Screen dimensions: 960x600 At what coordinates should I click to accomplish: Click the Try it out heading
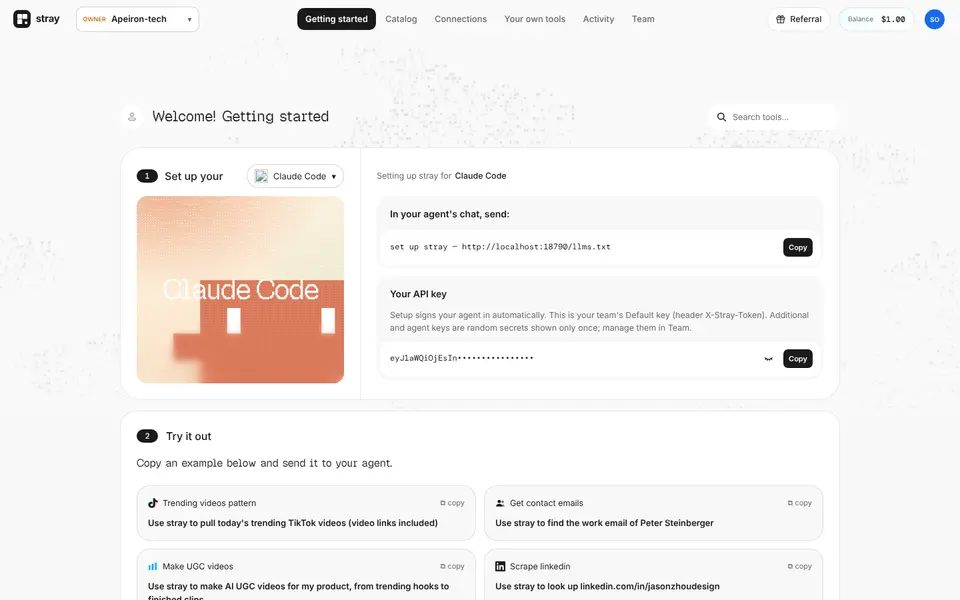pyautogui.click(x=189, y=436)
